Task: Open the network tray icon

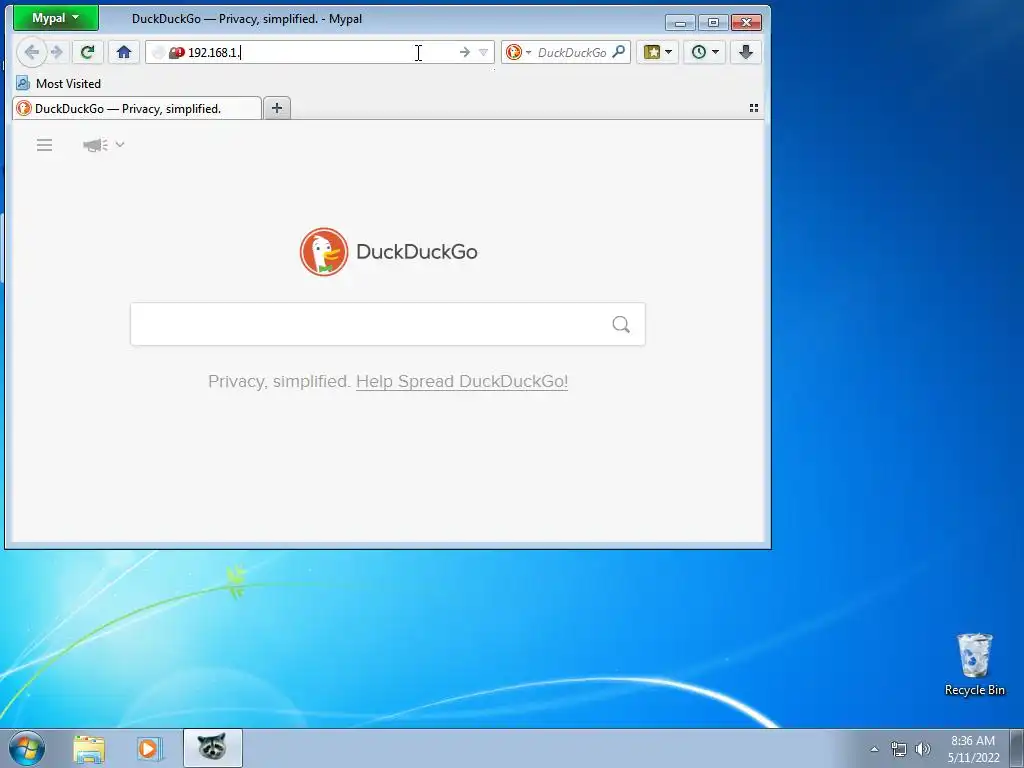Action: (899, 749)
